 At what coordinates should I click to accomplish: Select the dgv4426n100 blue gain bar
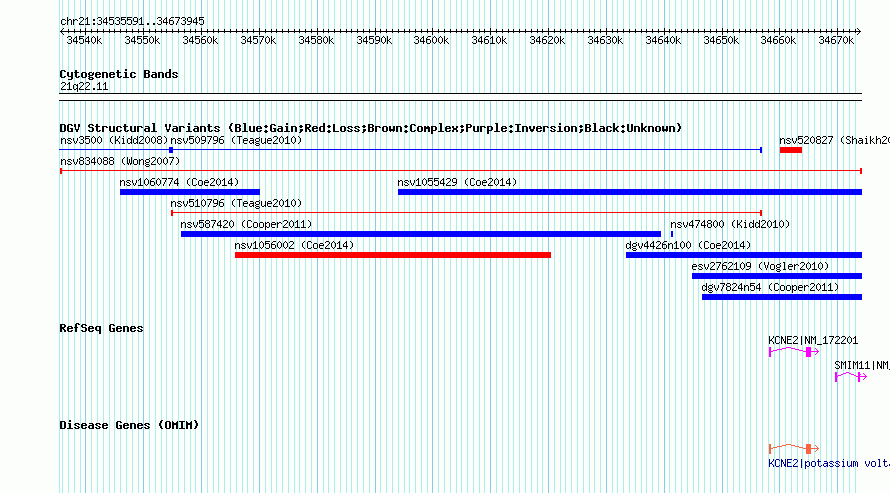click(x=744, y=255)
